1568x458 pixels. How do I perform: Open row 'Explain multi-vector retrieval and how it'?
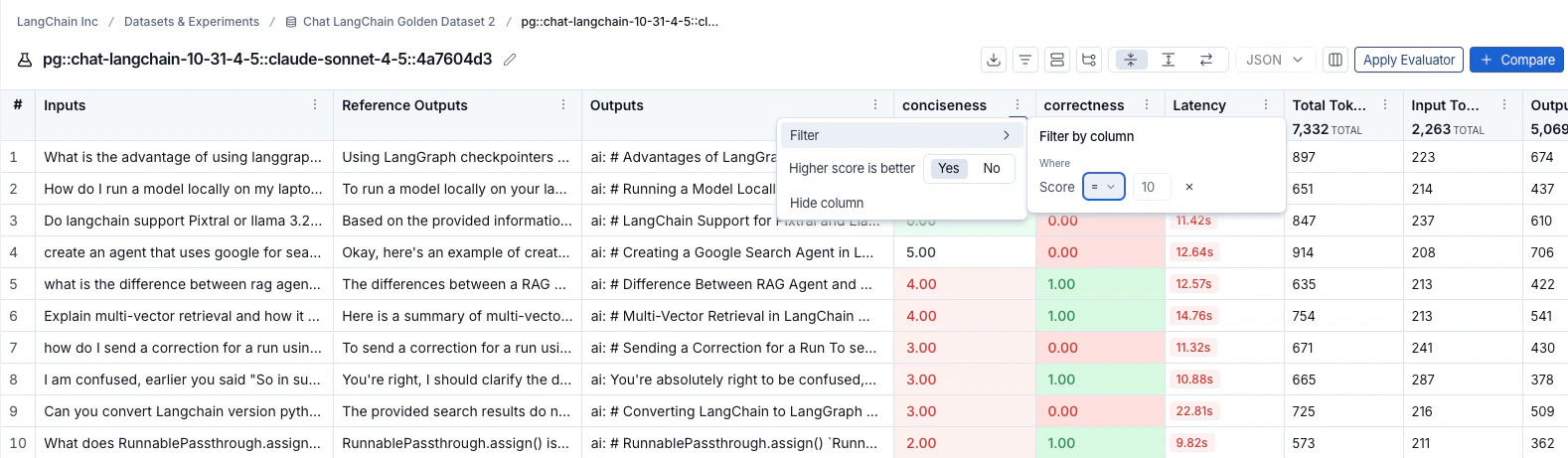click(x=183, y=316)
